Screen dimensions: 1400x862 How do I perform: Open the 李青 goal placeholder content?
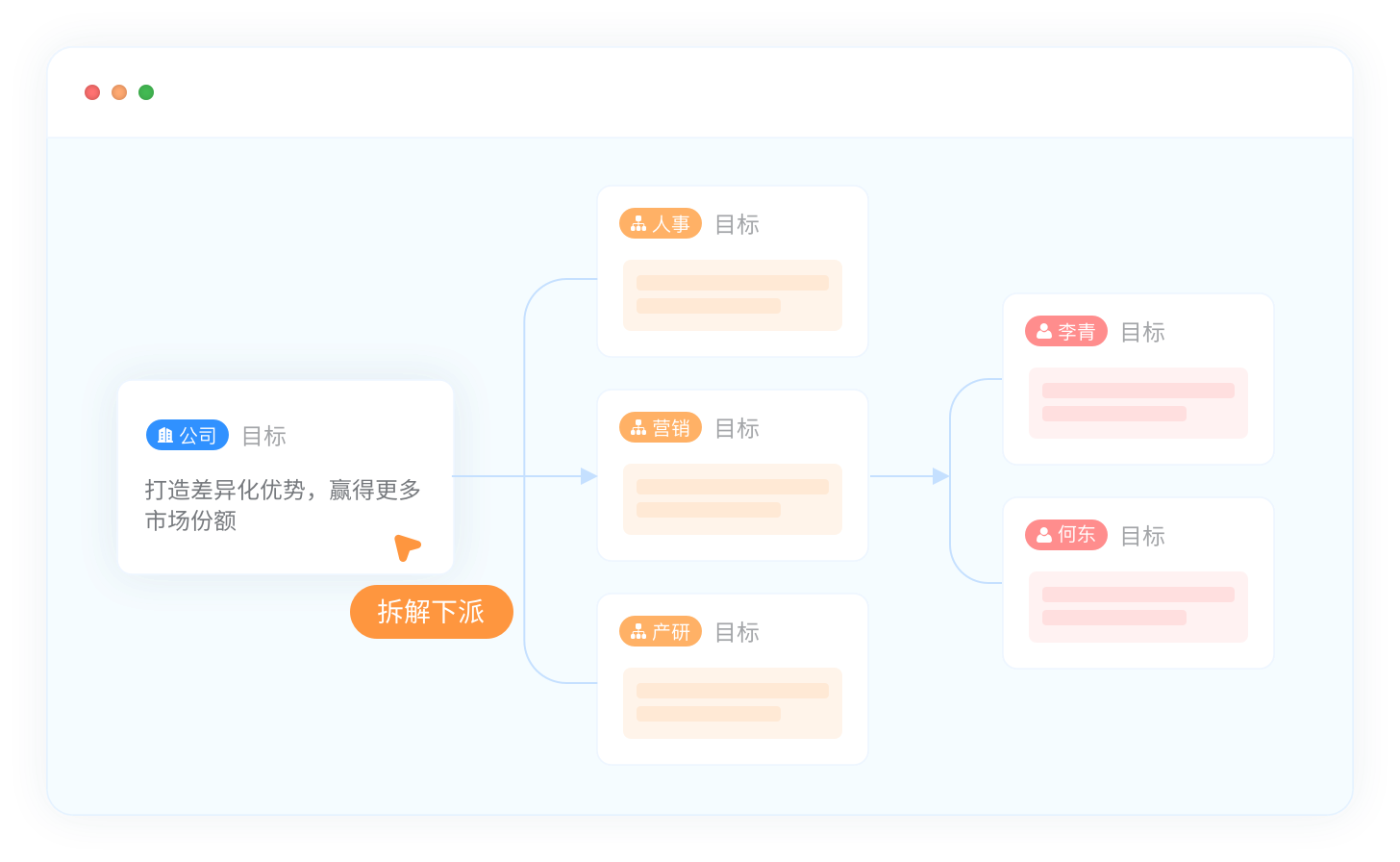tap(1138, 403)
